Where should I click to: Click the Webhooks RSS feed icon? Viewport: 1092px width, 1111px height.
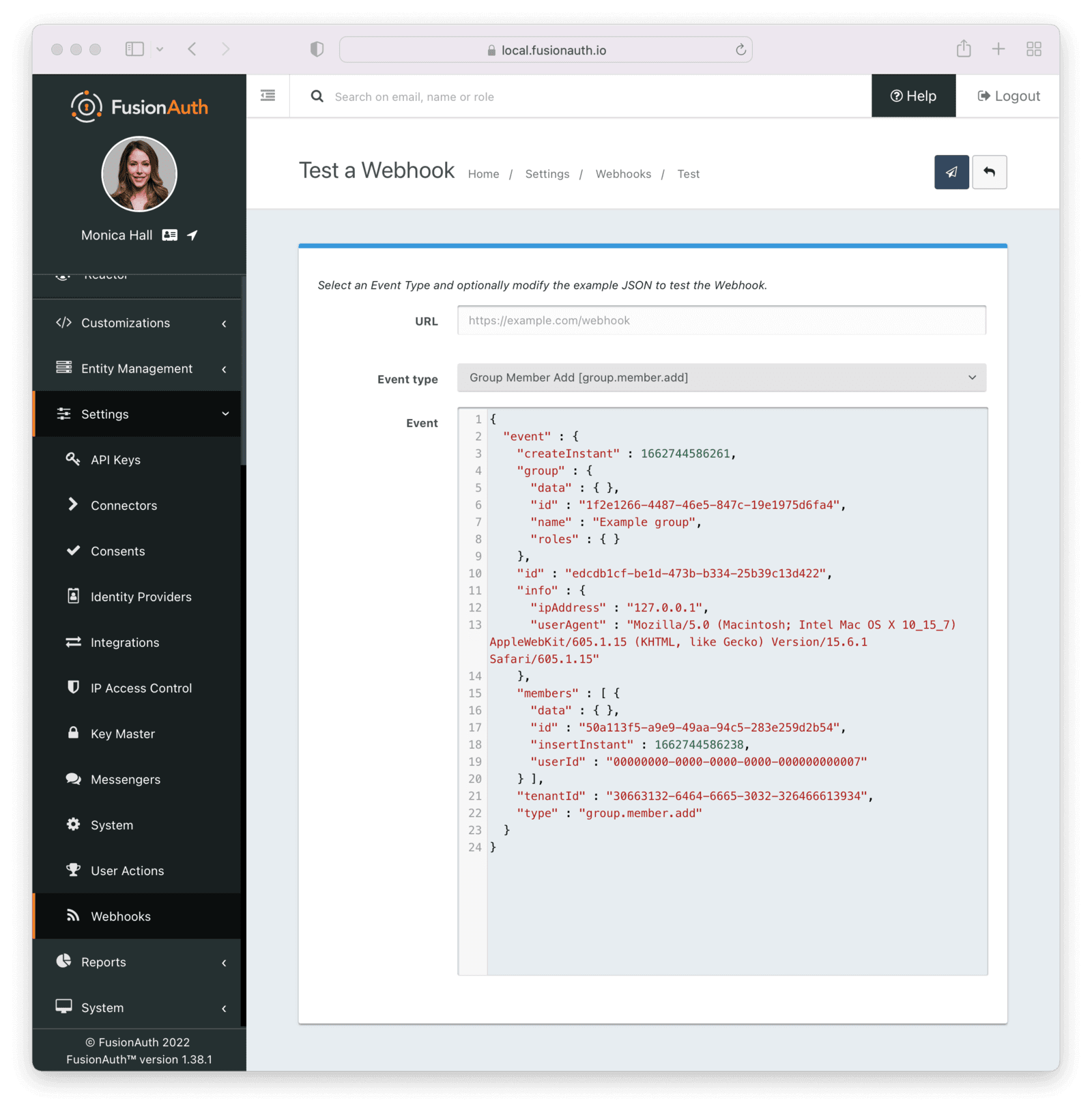coord(73,916)
